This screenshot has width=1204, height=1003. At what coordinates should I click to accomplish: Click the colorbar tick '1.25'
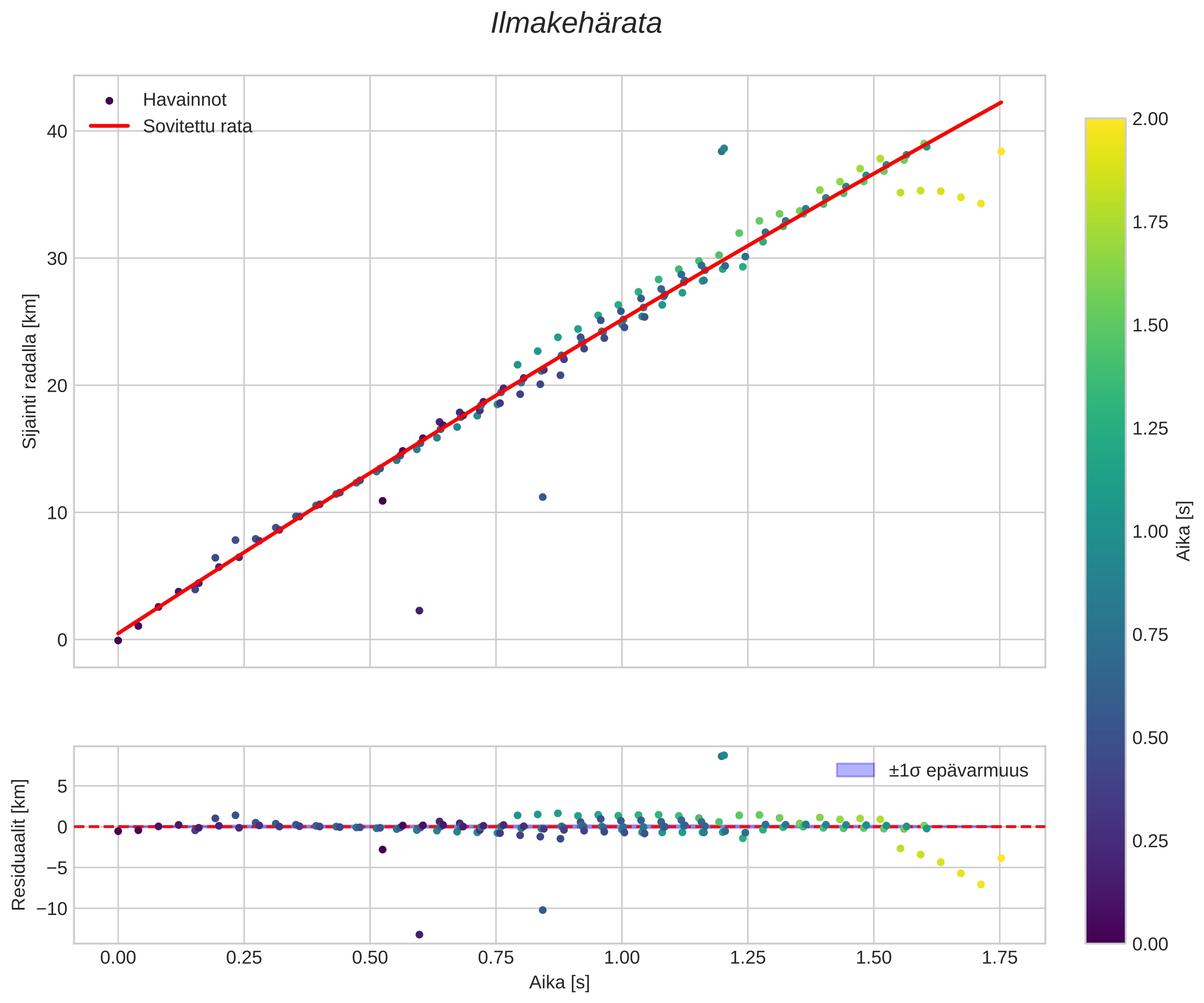click(x=1150, y=428)
